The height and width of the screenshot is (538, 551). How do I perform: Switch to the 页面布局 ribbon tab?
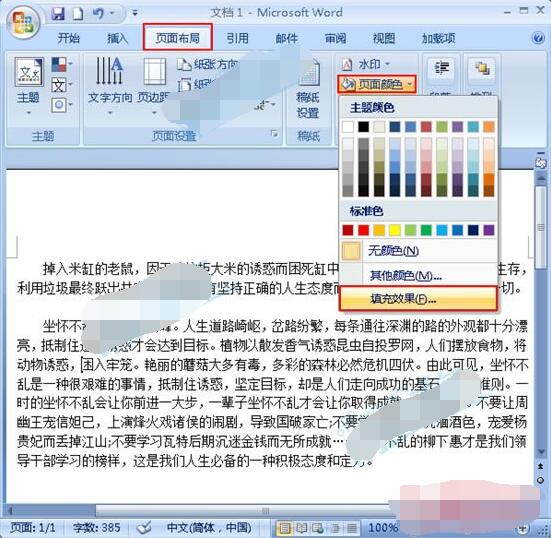pos(177,38)
